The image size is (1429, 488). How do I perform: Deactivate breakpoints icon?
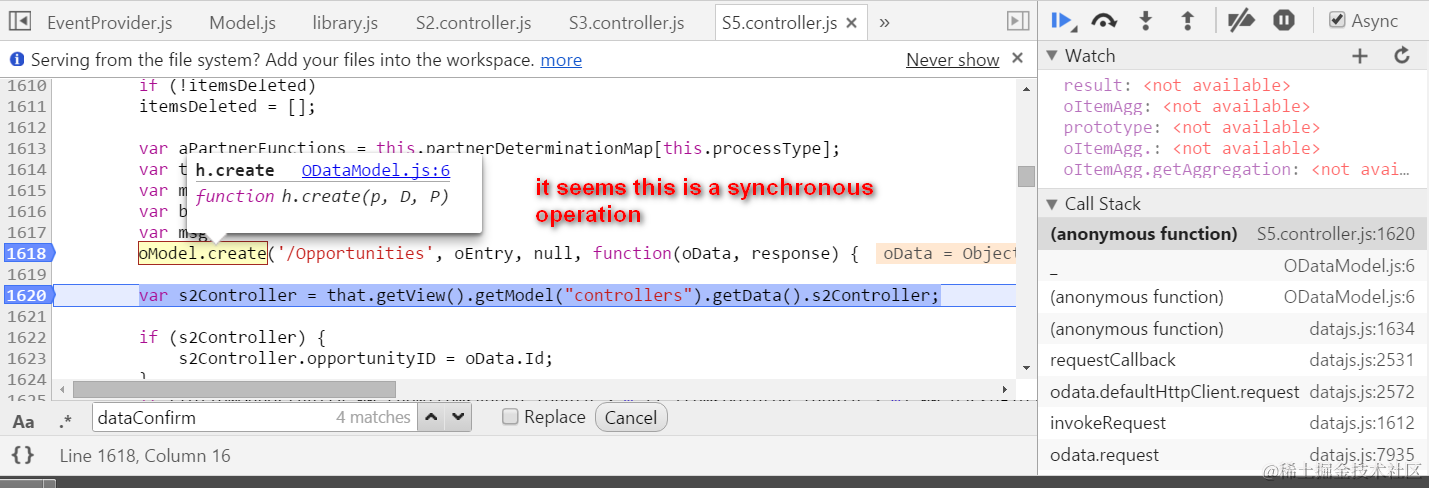[x=1241, y=20]
